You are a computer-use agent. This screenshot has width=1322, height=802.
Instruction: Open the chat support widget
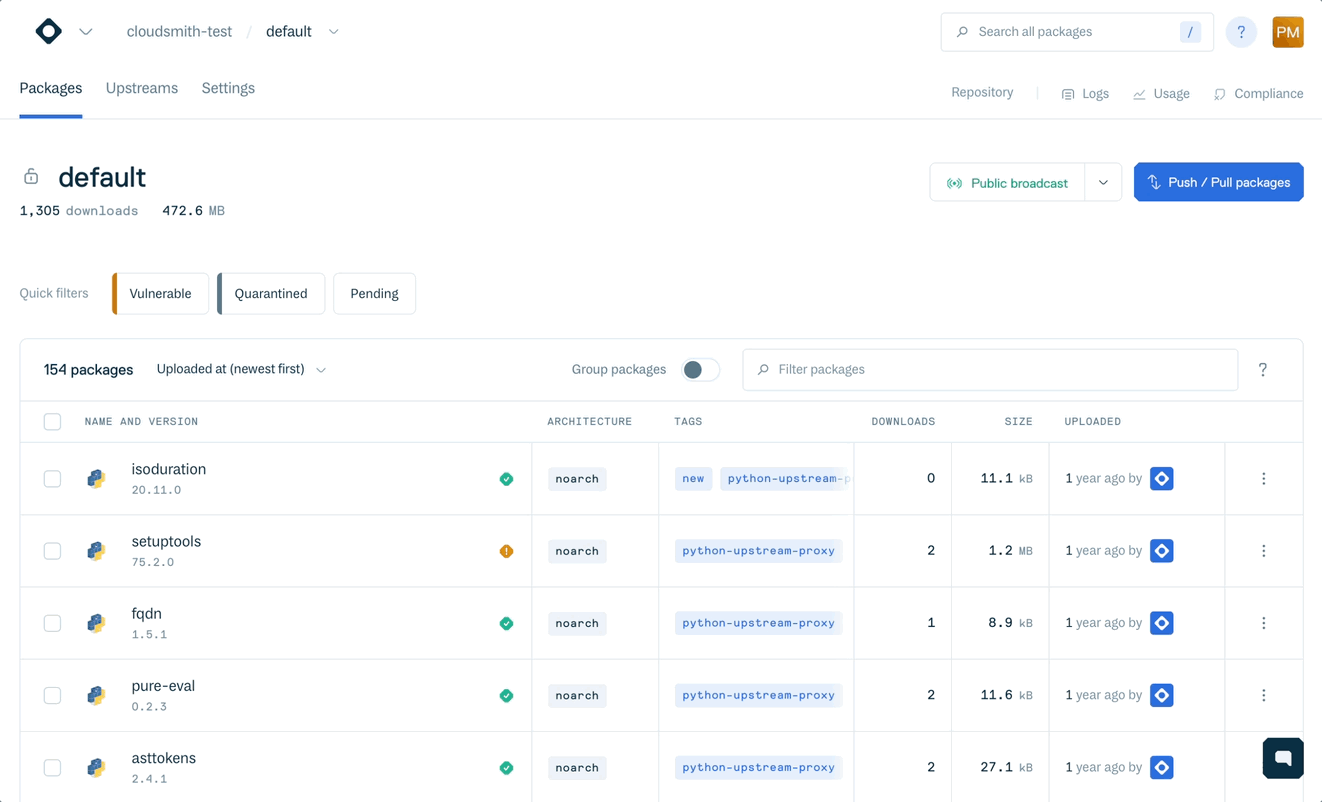(x=1283, y=758)
